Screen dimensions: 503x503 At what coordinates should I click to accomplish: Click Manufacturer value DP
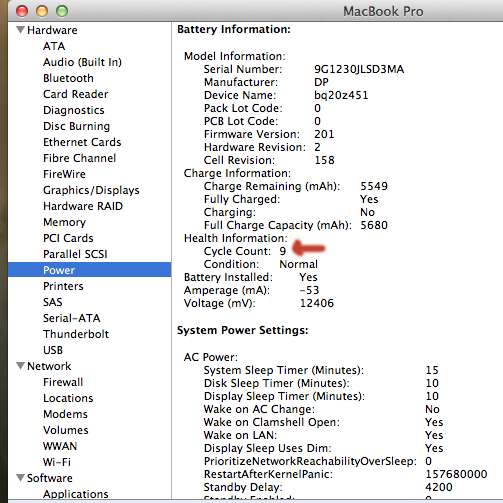(321, 82)
